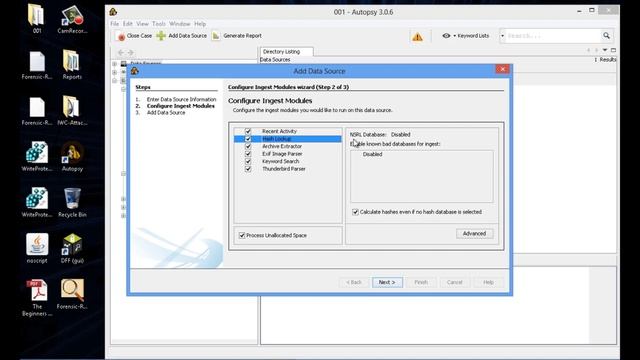640x360 pixels.
Task: Click the Next > button
Action: 387,282
